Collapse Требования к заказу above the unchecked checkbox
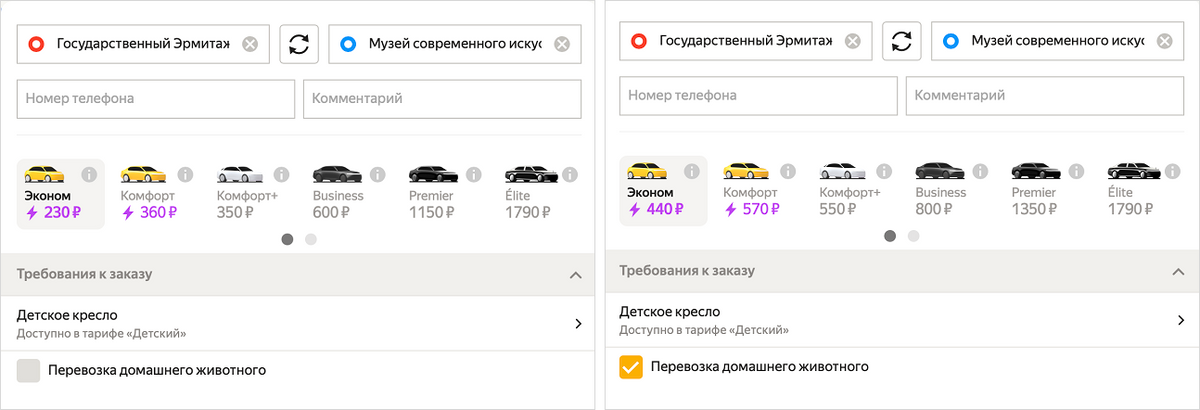This screenshot has width=1200, height=410. coord(574,274)
